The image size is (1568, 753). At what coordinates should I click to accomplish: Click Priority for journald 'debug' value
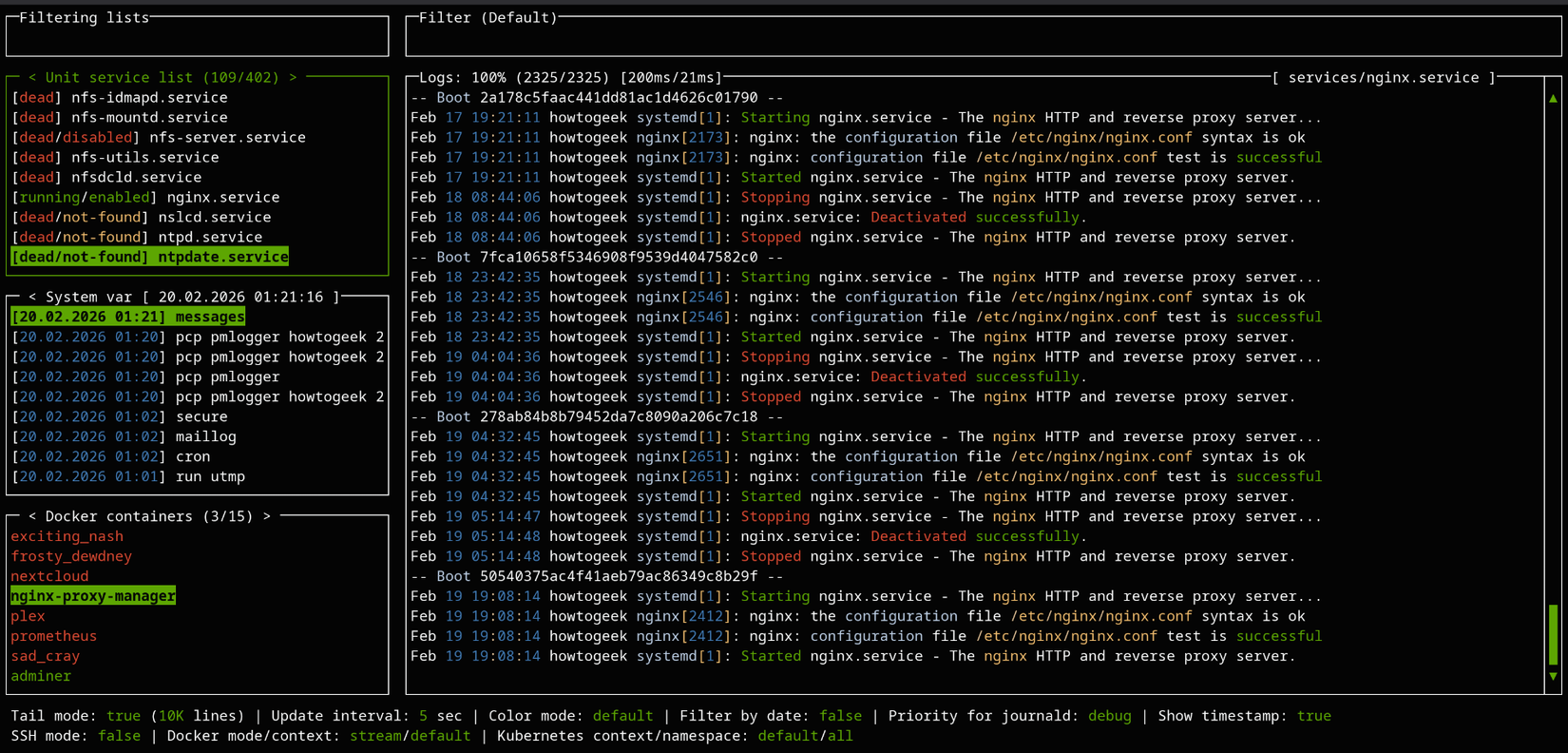[1110, 717]
